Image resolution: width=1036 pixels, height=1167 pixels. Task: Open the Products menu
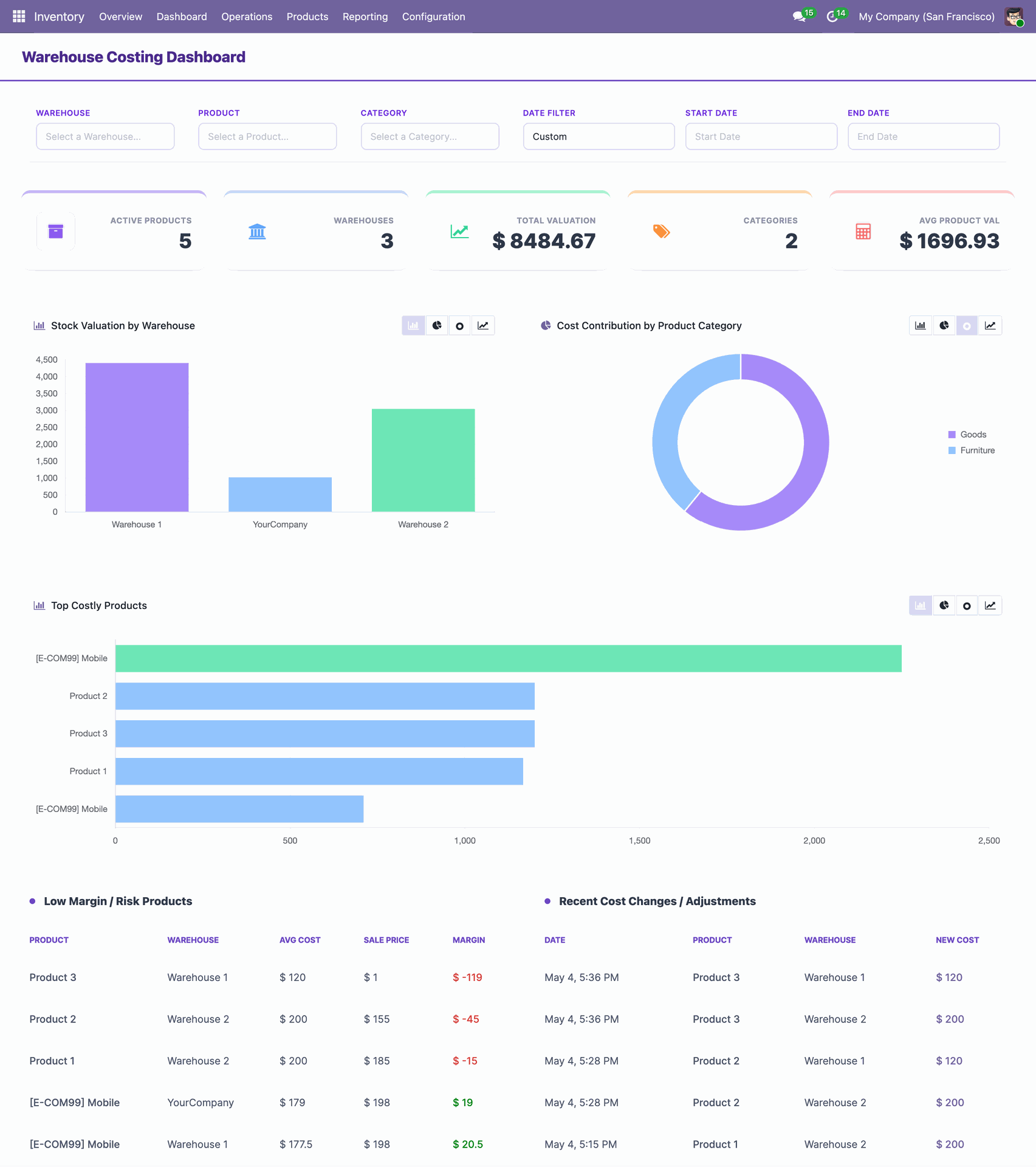(307, 16)
